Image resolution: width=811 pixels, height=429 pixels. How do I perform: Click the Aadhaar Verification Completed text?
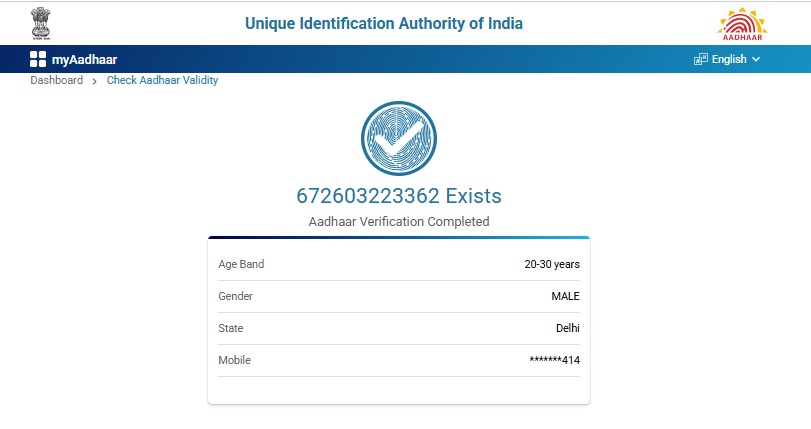pos(399,221)
